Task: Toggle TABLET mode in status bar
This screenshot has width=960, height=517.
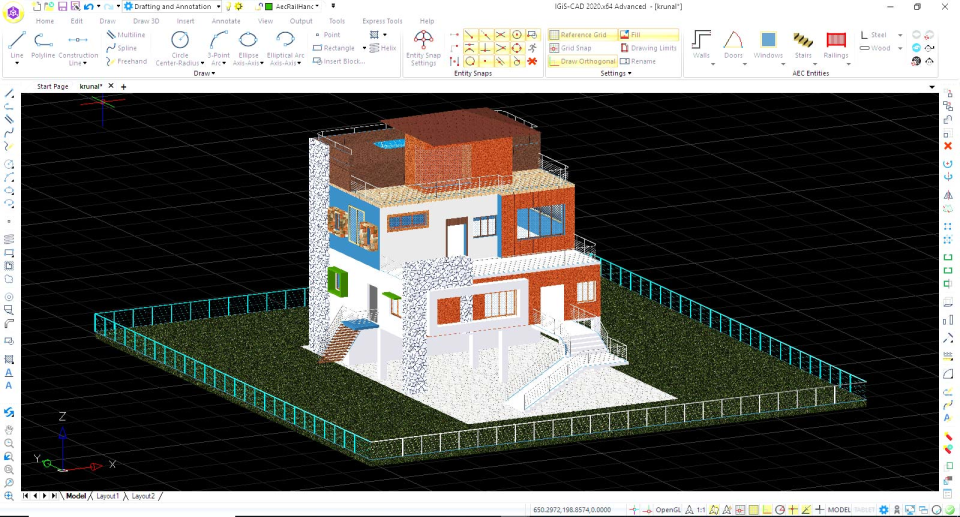Action: click(864, 510)
